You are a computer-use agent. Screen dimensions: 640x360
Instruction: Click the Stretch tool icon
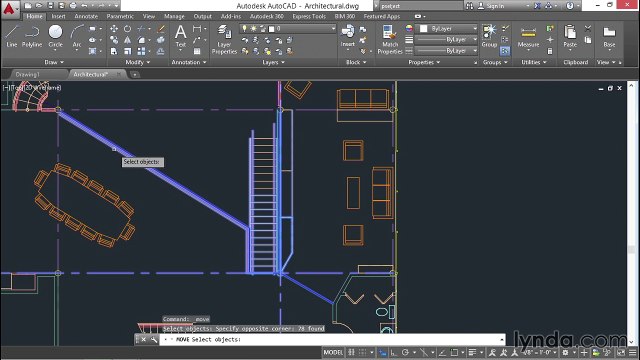click(114, 51)
